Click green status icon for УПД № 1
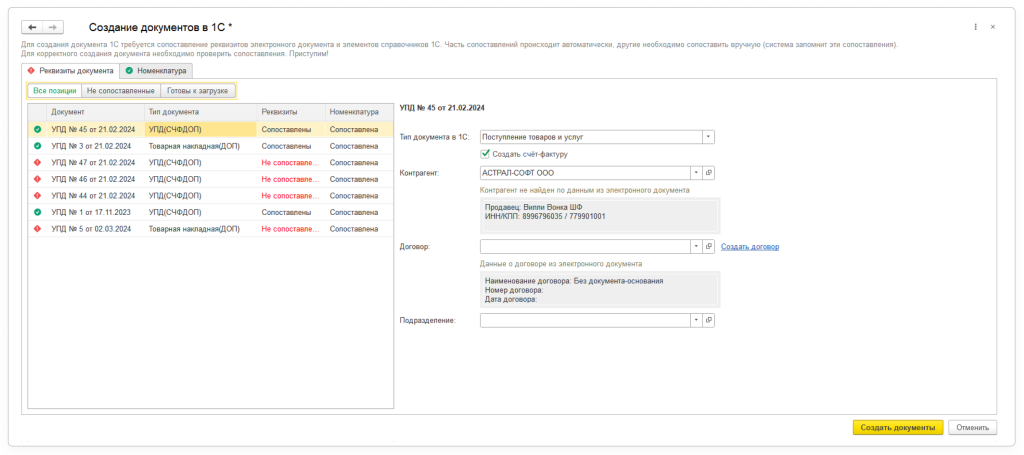Image resolution: width=1024 pixels, height=455 pixels. tap(37, 212)
